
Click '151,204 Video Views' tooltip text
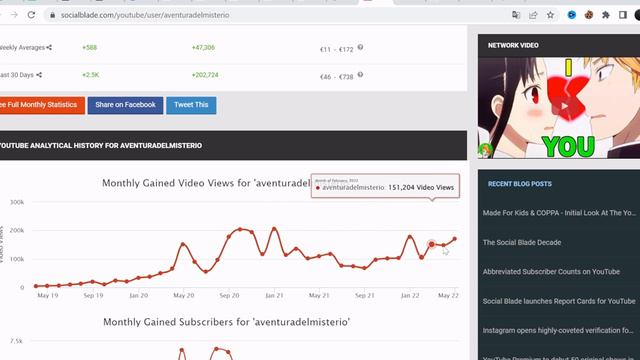coord(421,188)
